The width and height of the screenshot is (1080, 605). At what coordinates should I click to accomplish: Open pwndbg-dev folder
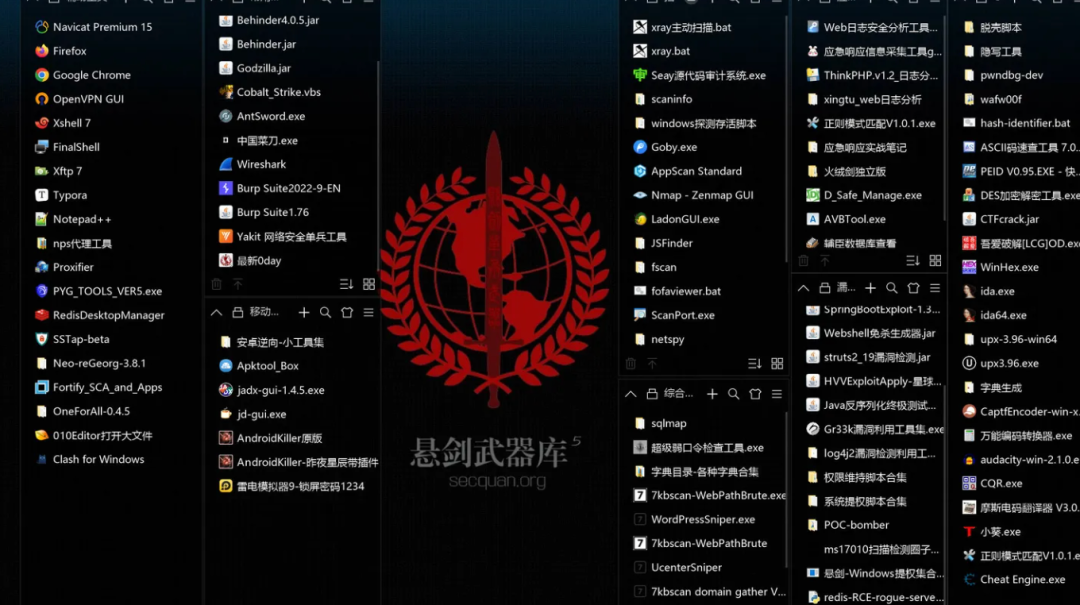(1002, 75)
